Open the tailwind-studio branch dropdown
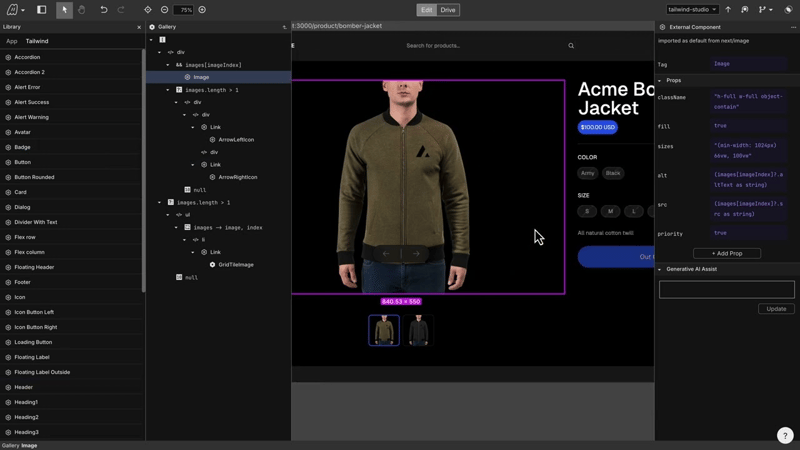 [693, 10]
